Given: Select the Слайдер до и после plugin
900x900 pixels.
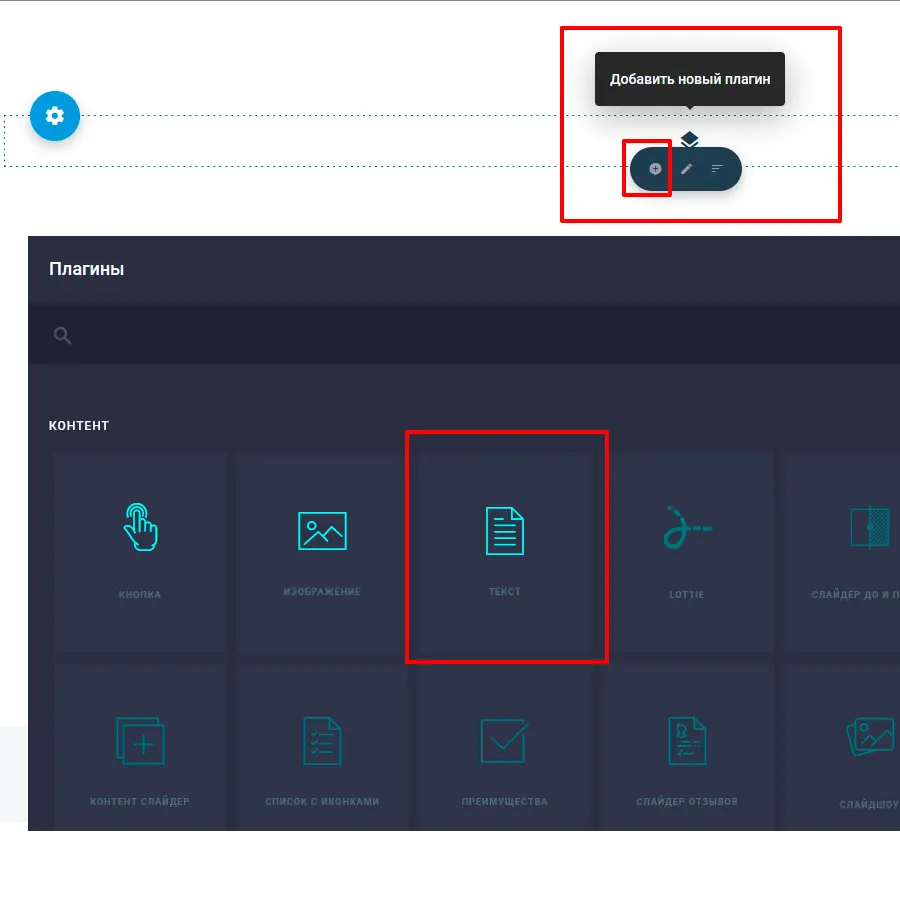Looking at the screenshot, I should click(845, 552).
